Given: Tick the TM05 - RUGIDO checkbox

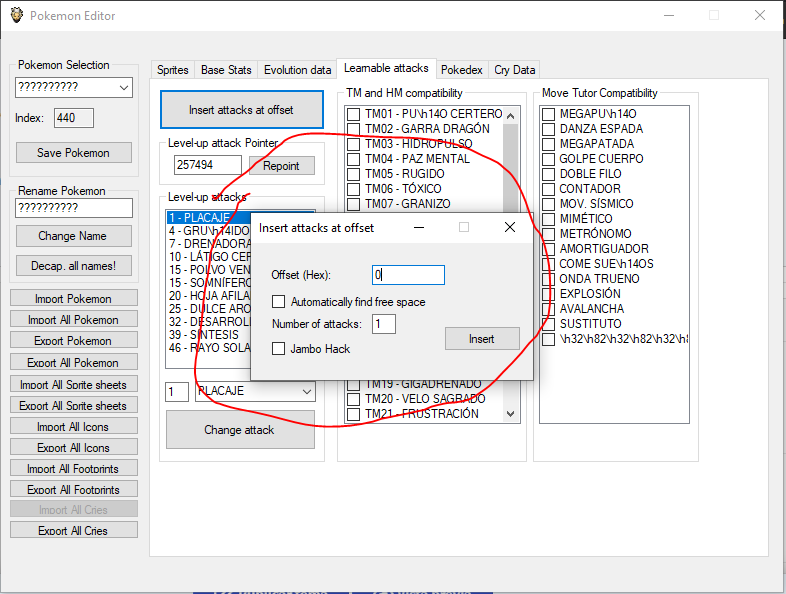Looking at the screenshot, I should tap(353, 174).
